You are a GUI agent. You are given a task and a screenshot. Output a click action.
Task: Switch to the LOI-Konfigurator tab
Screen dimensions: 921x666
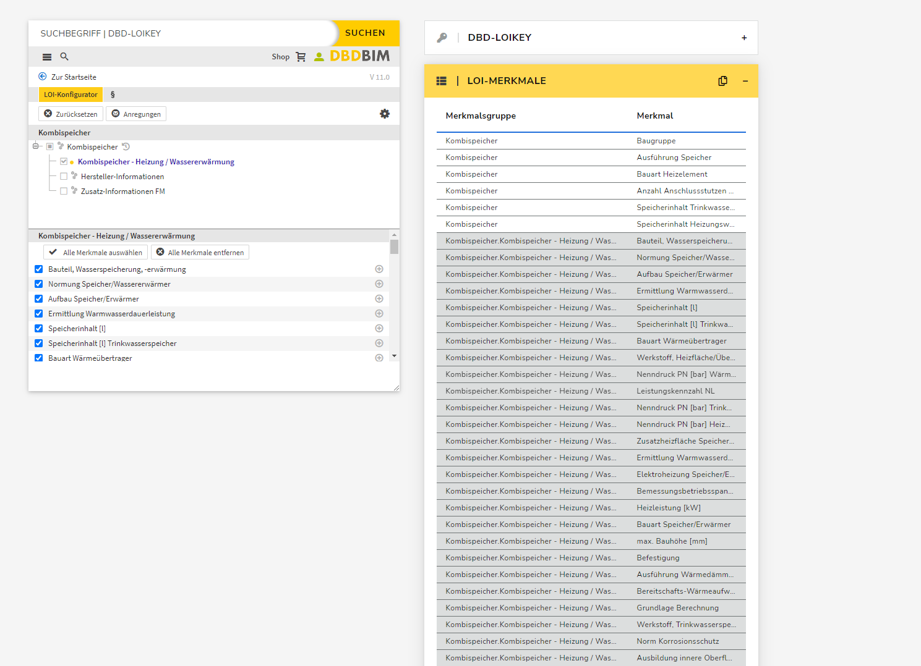coord(70,95)
